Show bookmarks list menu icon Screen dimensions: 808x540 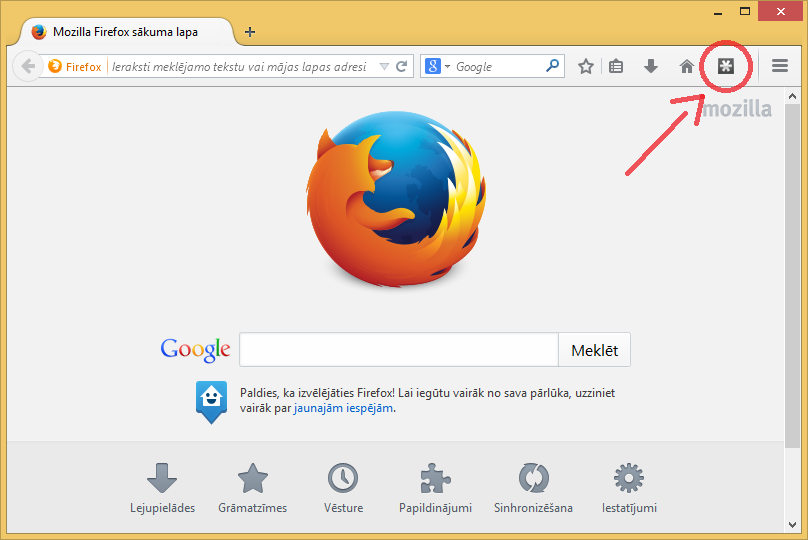[x=616, y=66]
